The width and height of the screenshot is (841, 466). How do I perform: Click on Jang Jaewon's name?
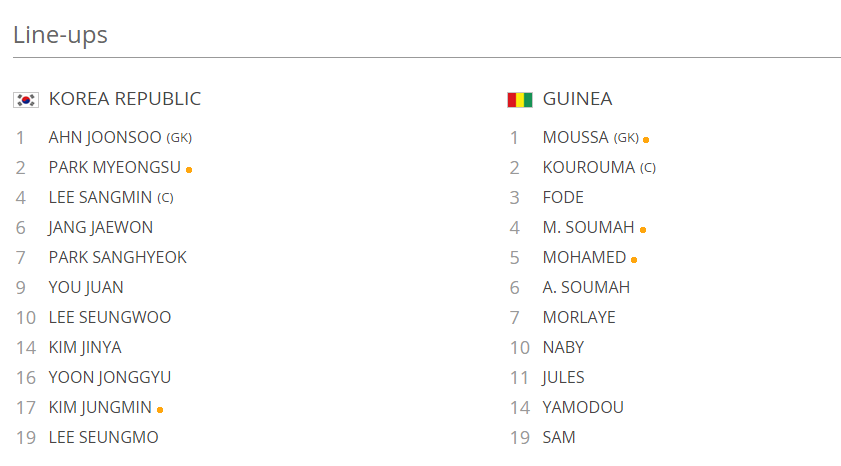point(100,227)
